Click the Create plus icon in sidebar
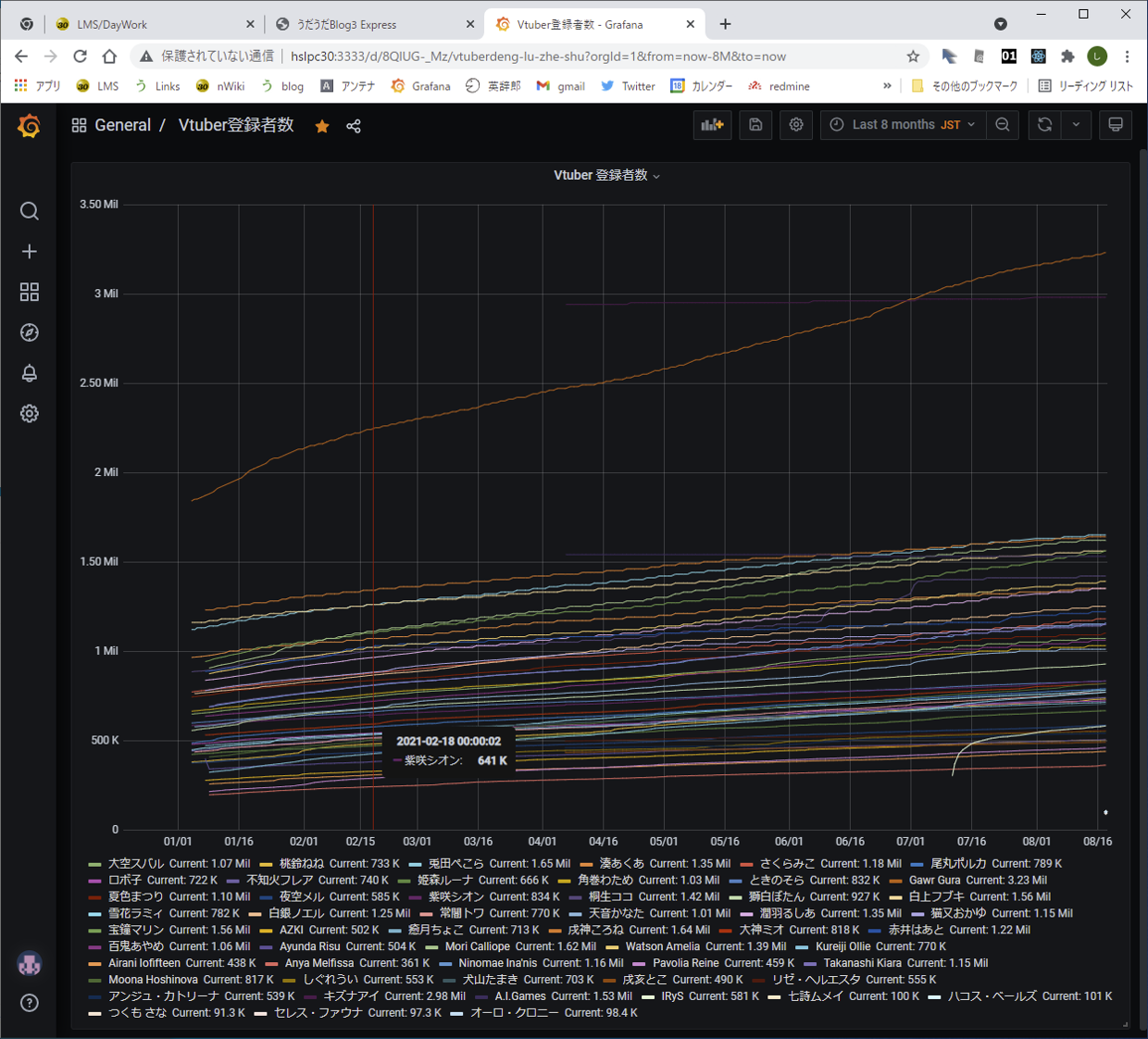 (30, 252)
